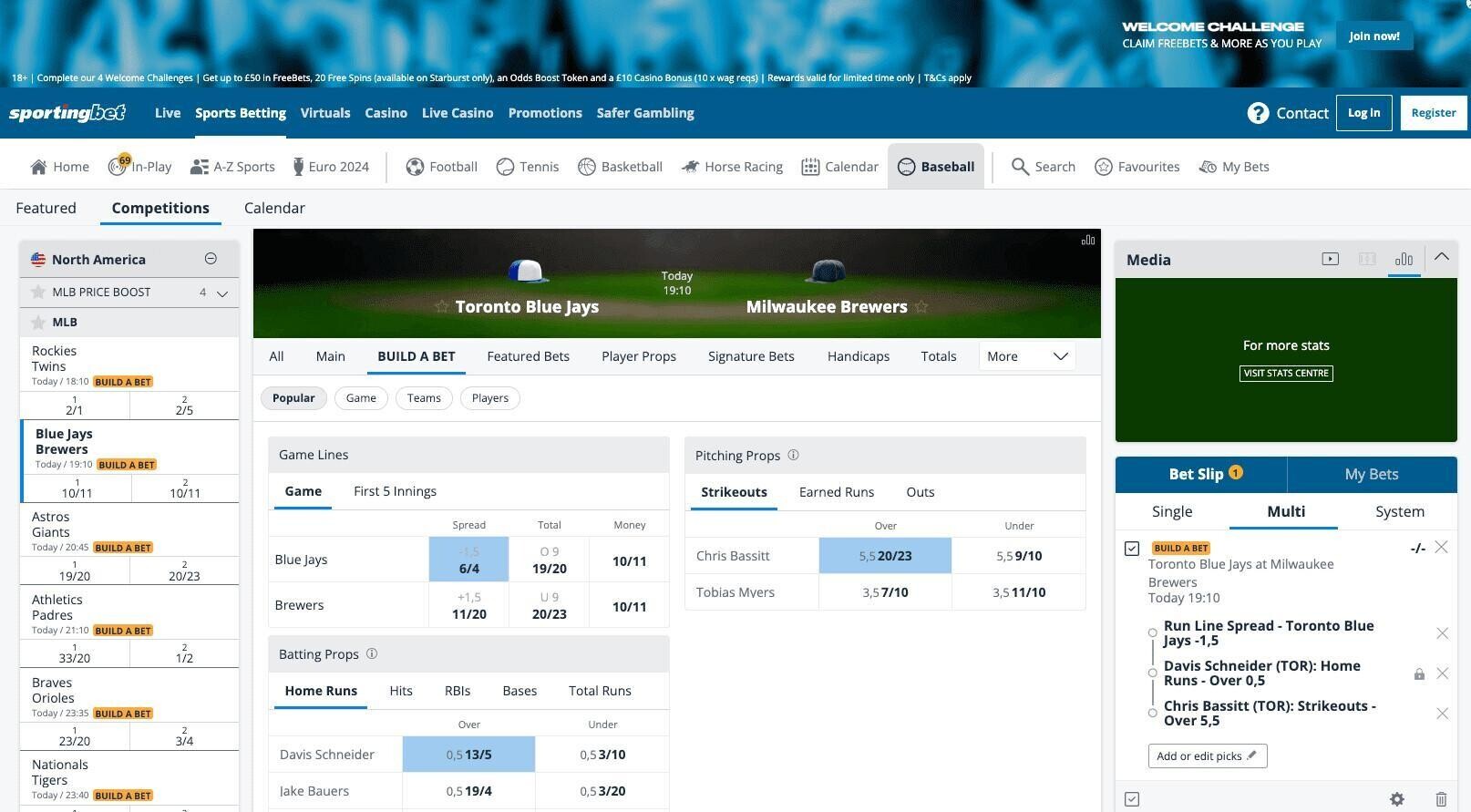Select the Players filter chip
The width and height of the screenshot is (1471, 812).
pyautogui.click(x=490, y=398)
